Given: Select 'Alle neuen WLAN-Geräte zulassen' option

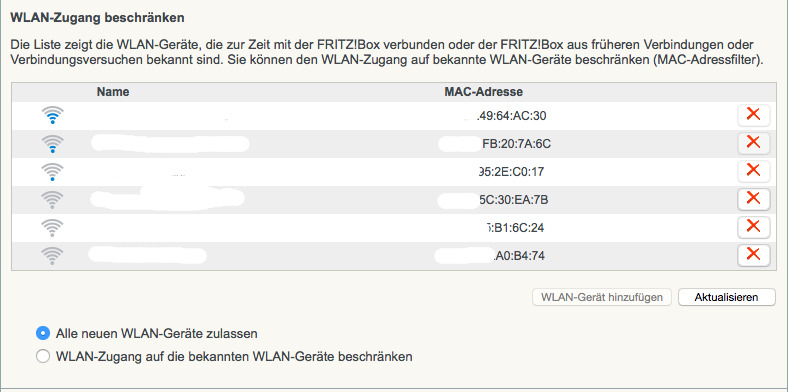Looking at the screenshot, I should [43, 333].
